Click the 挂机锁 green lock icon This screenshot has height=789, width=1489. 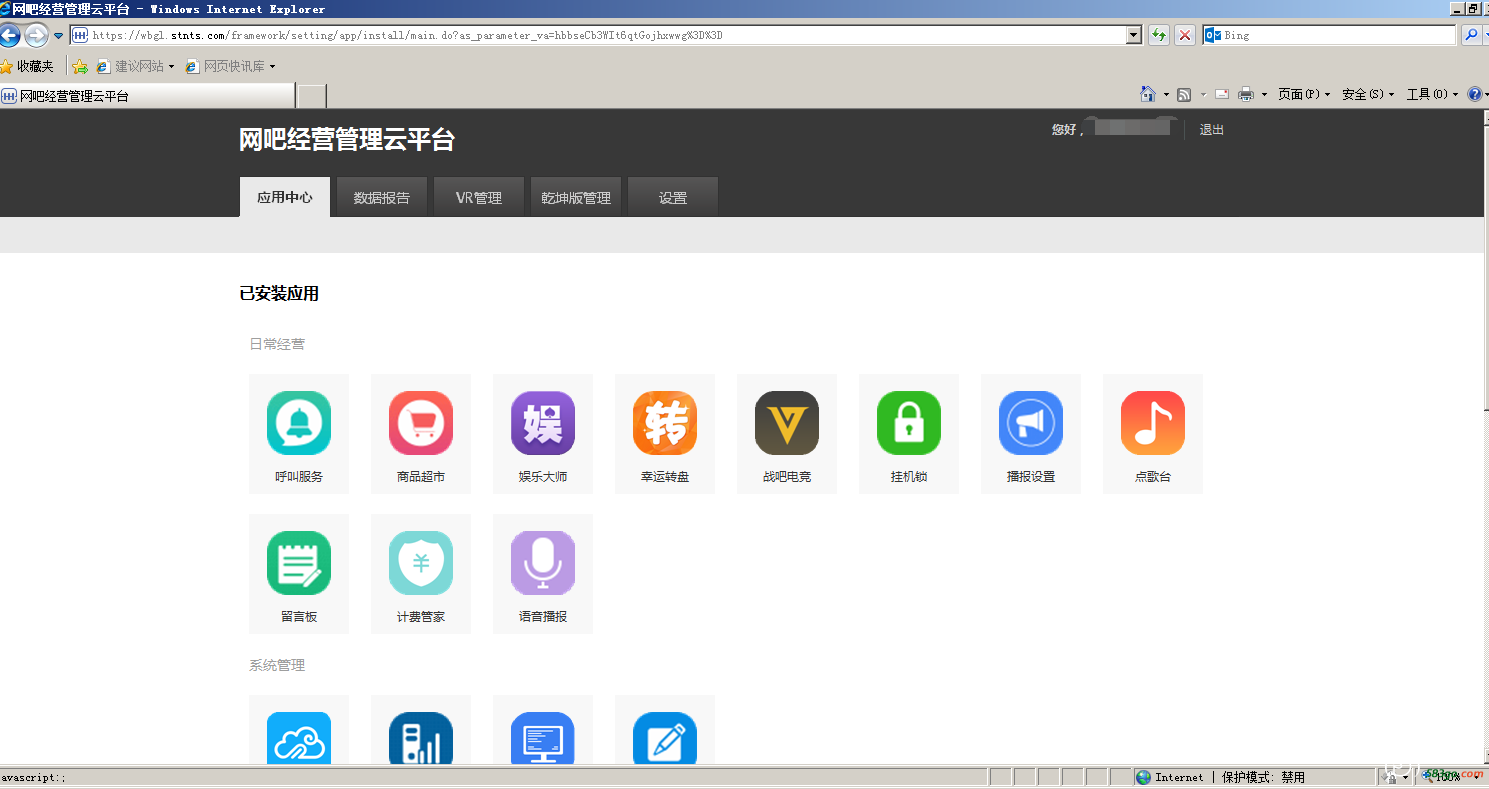909,423
